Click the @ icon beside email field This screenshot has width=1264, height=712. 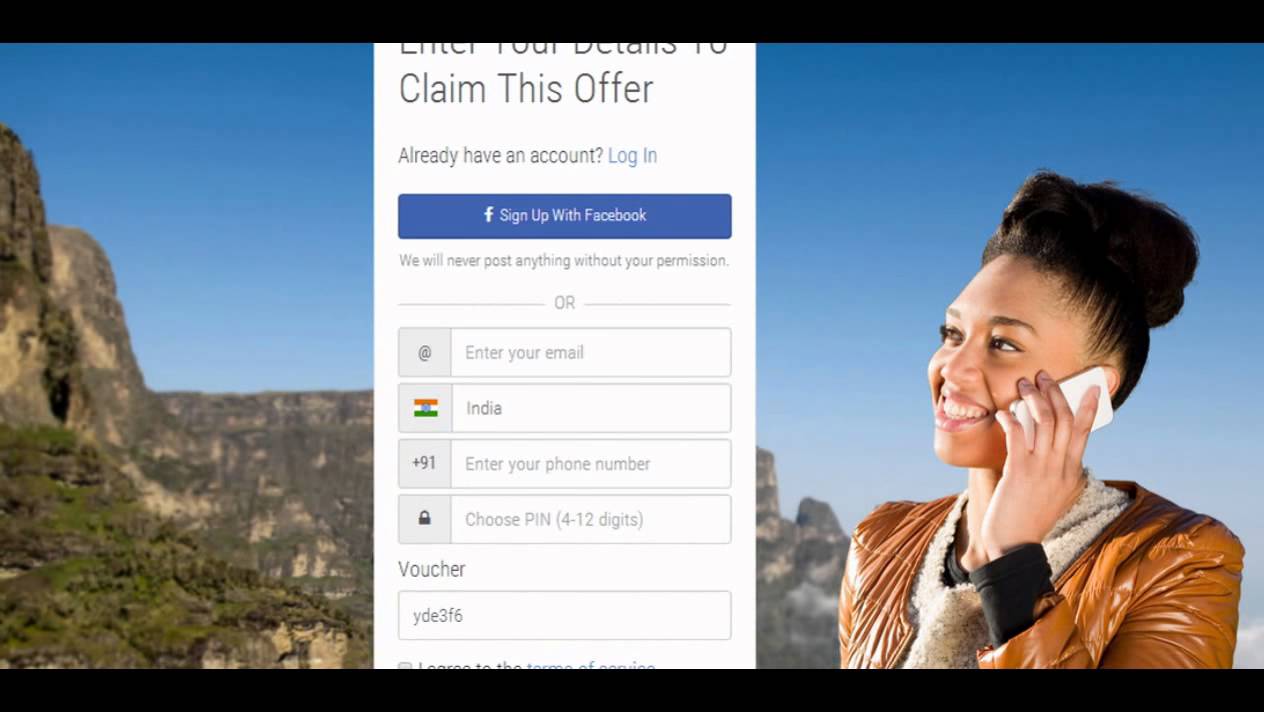pyautogui.click(x=425, y=353)
